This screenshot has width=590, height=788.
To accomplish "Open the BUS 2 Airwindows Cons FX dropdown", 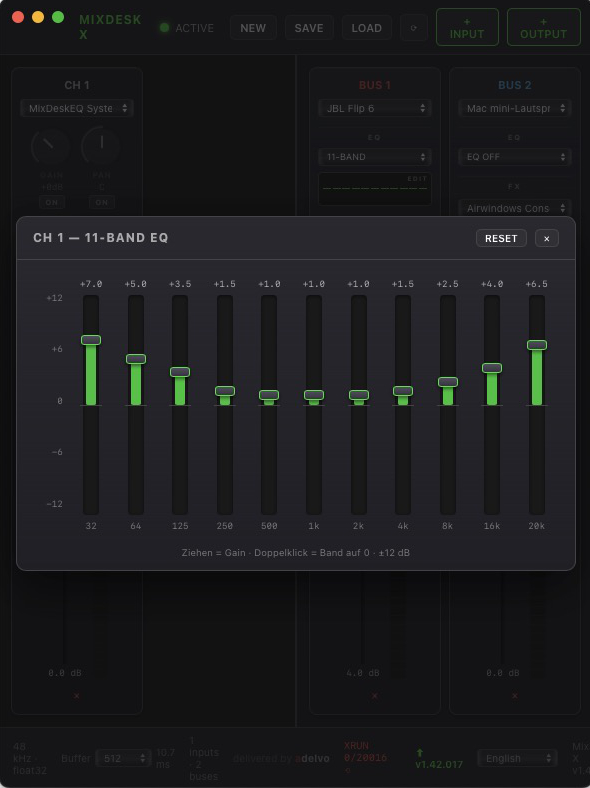I will pyautogui.click(x=515, y=208).
